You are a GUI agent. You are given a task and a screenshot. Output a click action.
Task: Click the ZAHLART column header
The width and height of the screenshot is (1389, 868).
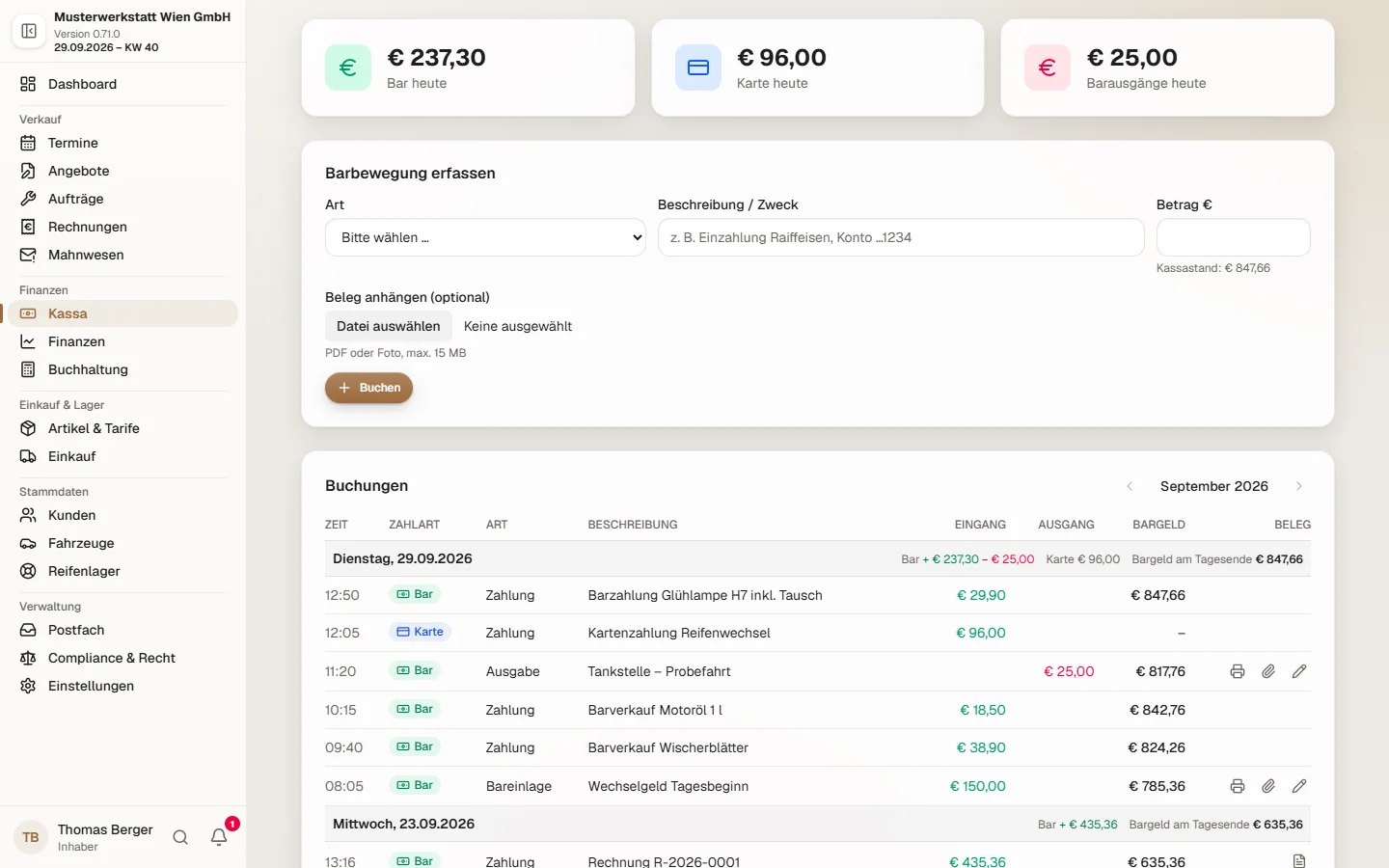(415, 525)
